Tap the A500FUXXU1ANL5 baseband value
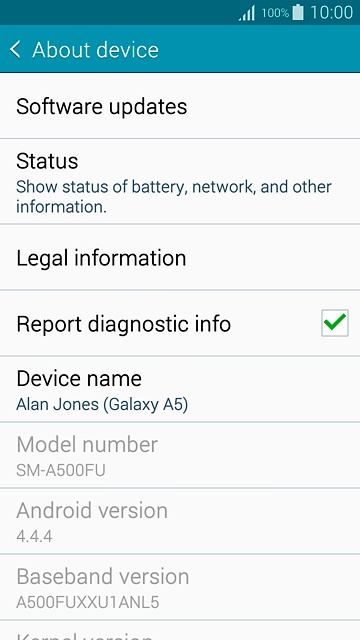Screen dimensions: 360x640 click(x=88, y=602)
